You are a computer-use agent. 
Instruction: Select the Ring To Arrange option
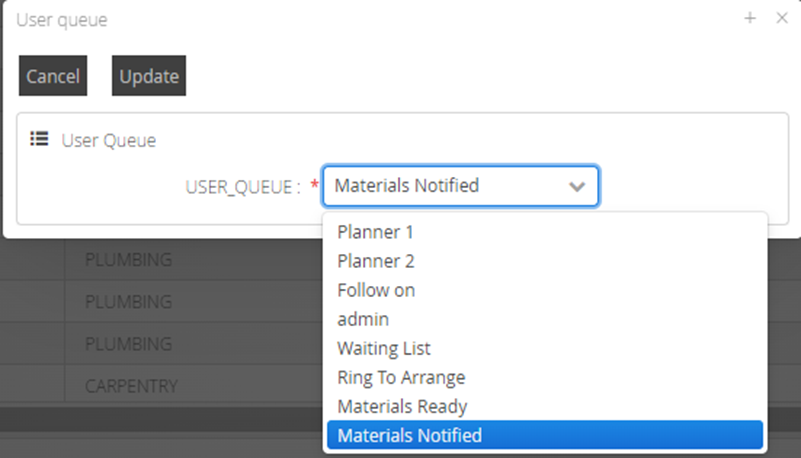tap(401, 377)
